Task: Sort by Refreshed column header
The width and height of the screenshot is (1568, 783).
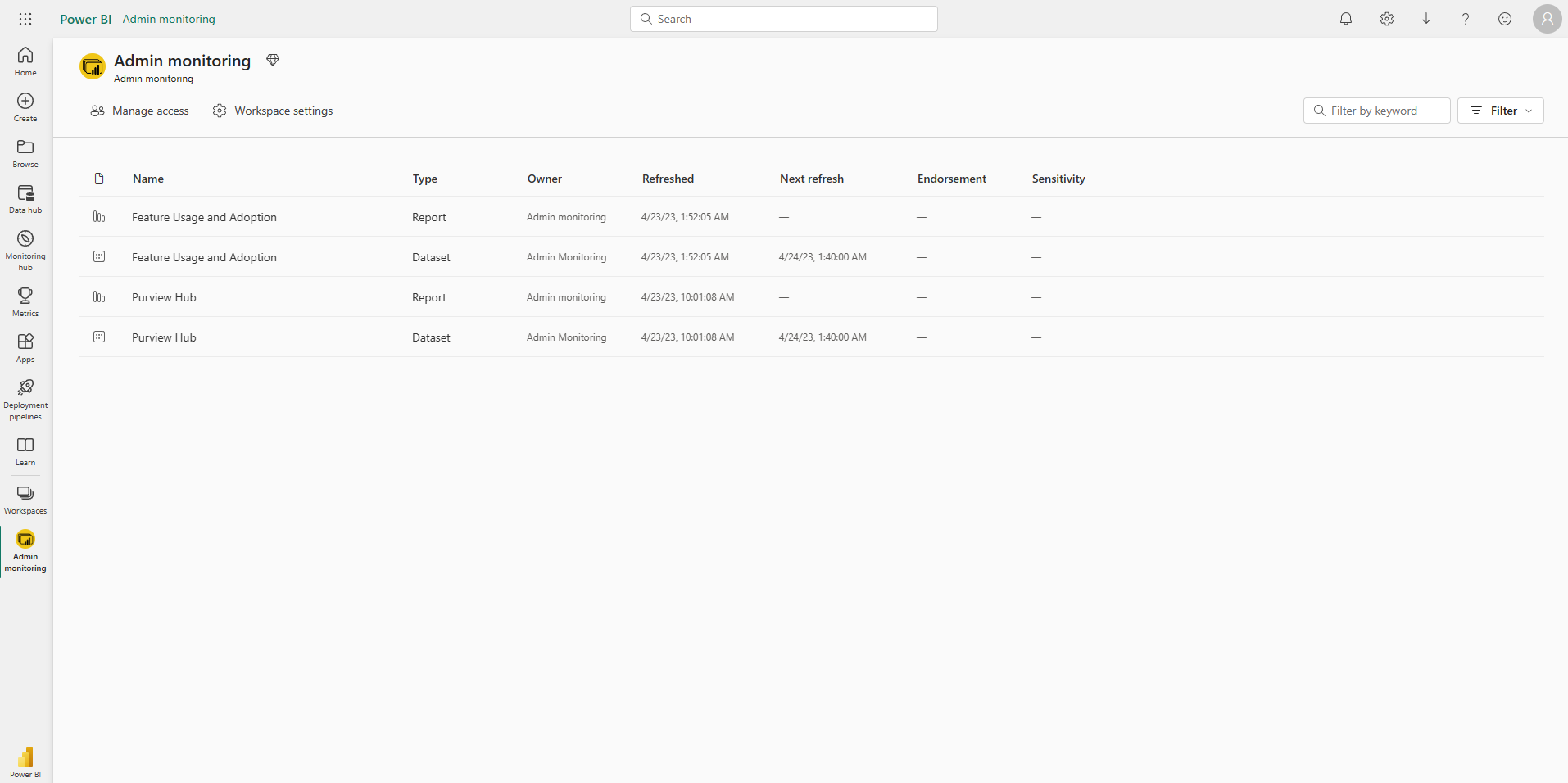Action: point(668,179)
